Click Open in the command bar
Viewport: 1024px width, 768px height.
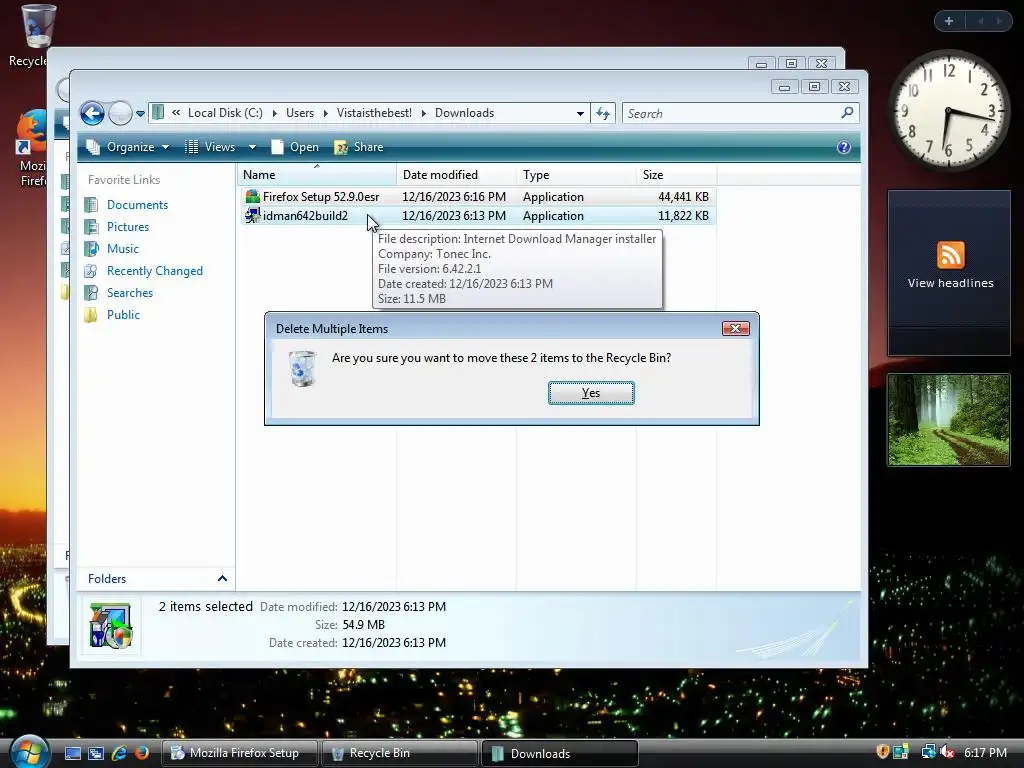point(295,147)
